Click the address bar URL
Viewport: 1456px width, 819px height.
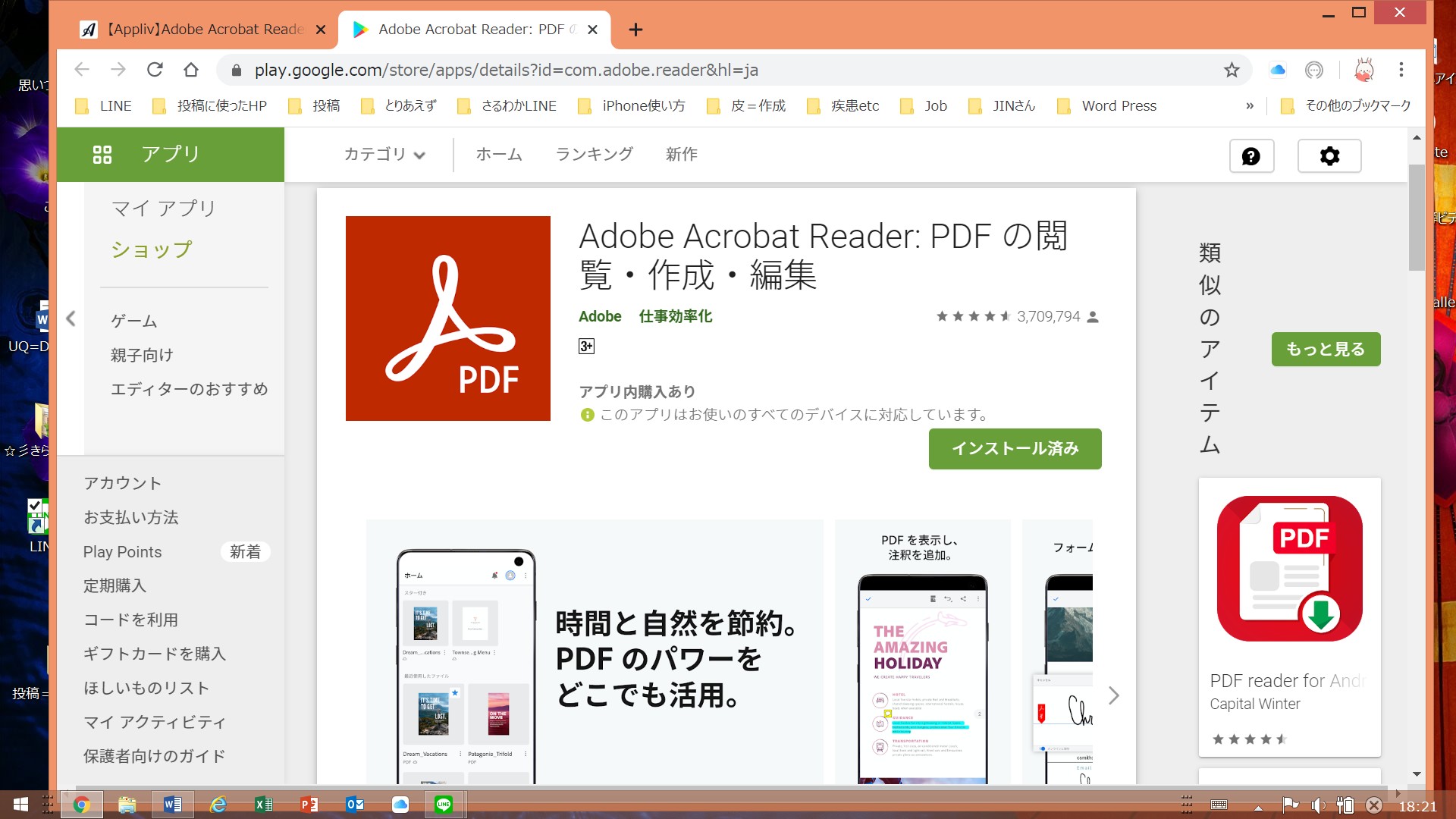click(506, 71)
